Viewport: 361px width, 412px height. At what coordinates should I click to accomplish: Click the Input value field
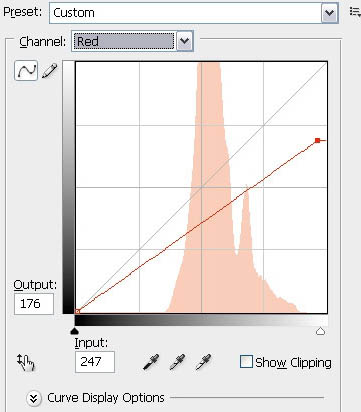pyautogui.click(x=95, y=362)
